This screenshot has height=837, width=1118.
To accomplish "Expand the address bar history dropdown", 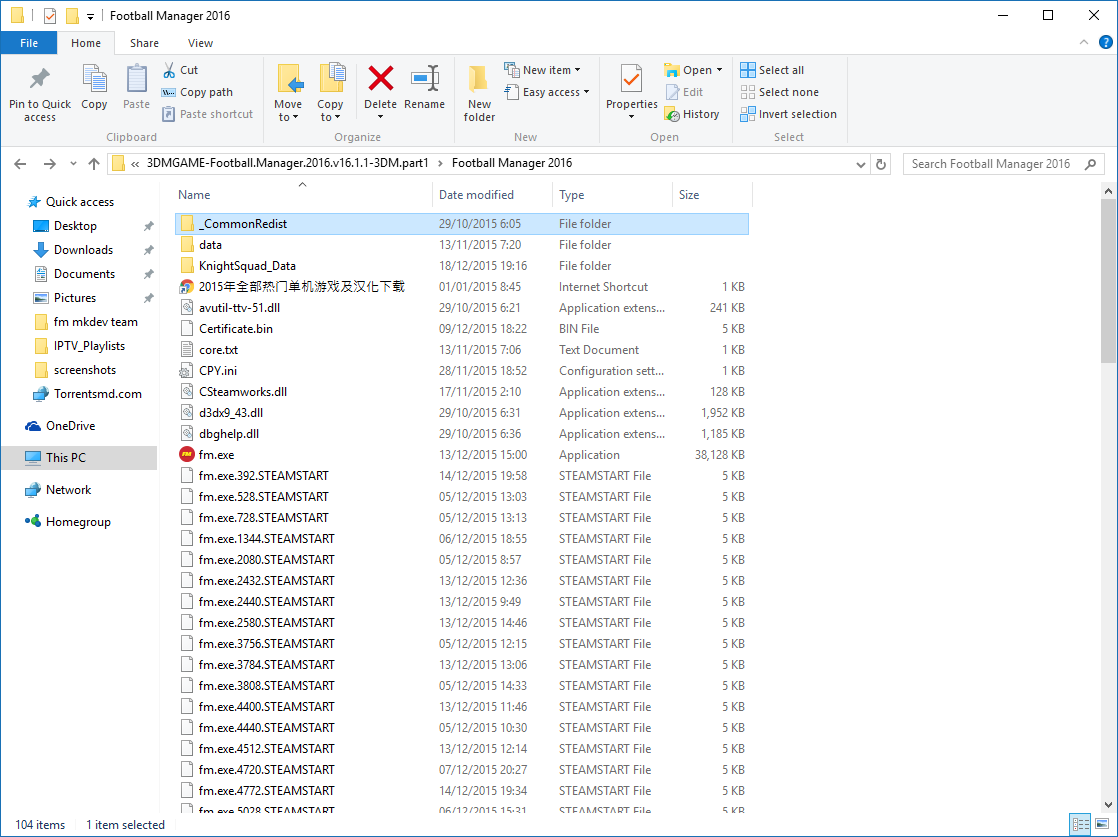I will click(x=861, y=164).
